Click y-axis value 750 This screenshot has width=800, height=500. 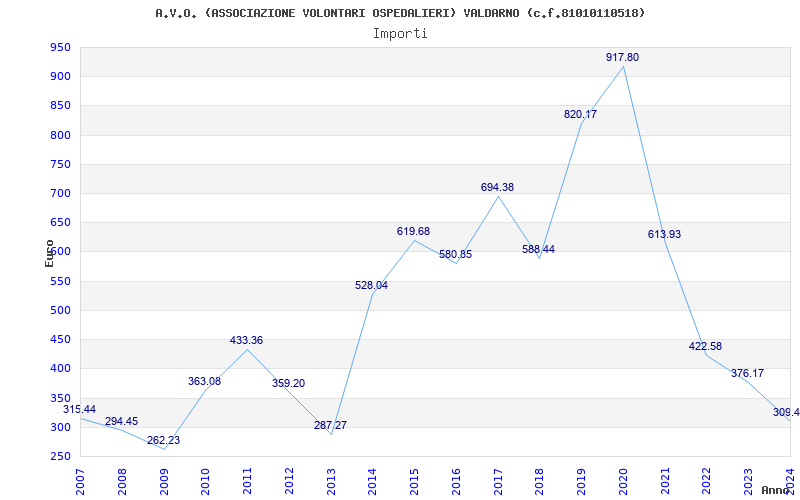coord(60,164)
